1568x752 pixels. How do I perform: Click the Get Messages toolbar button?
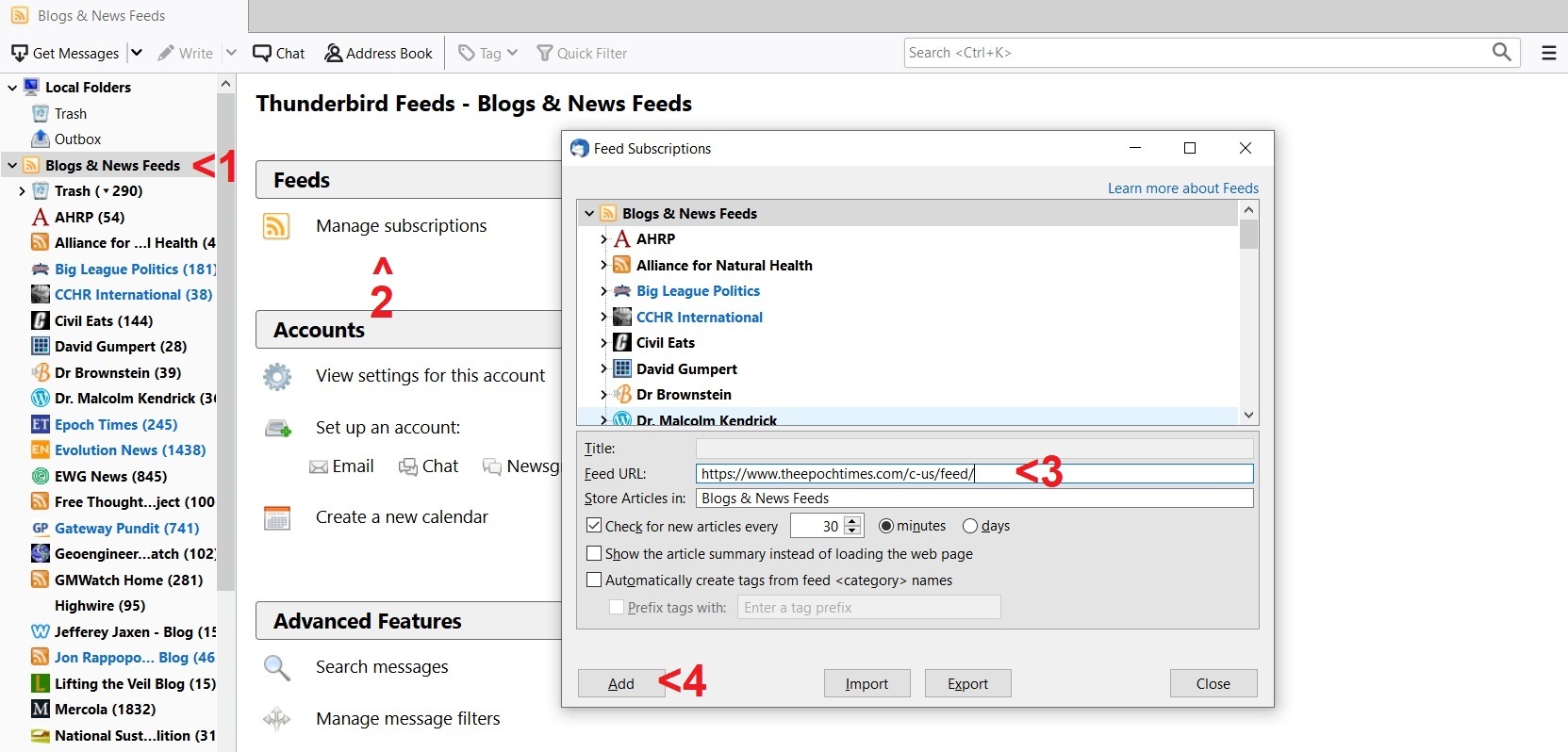65,53
